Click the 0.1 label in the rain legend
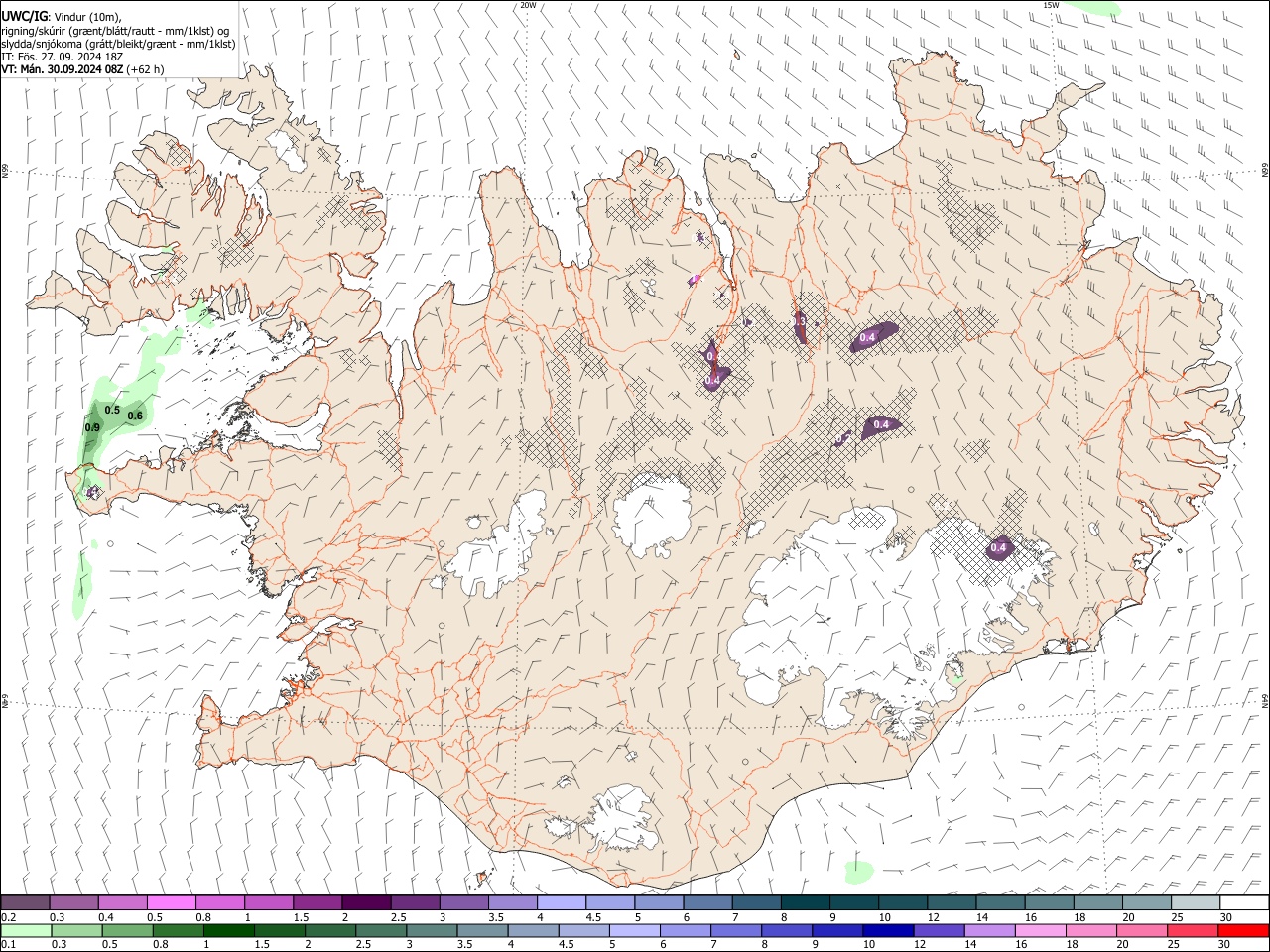Viewport: 1270px width, 952px height. point(9,946)
